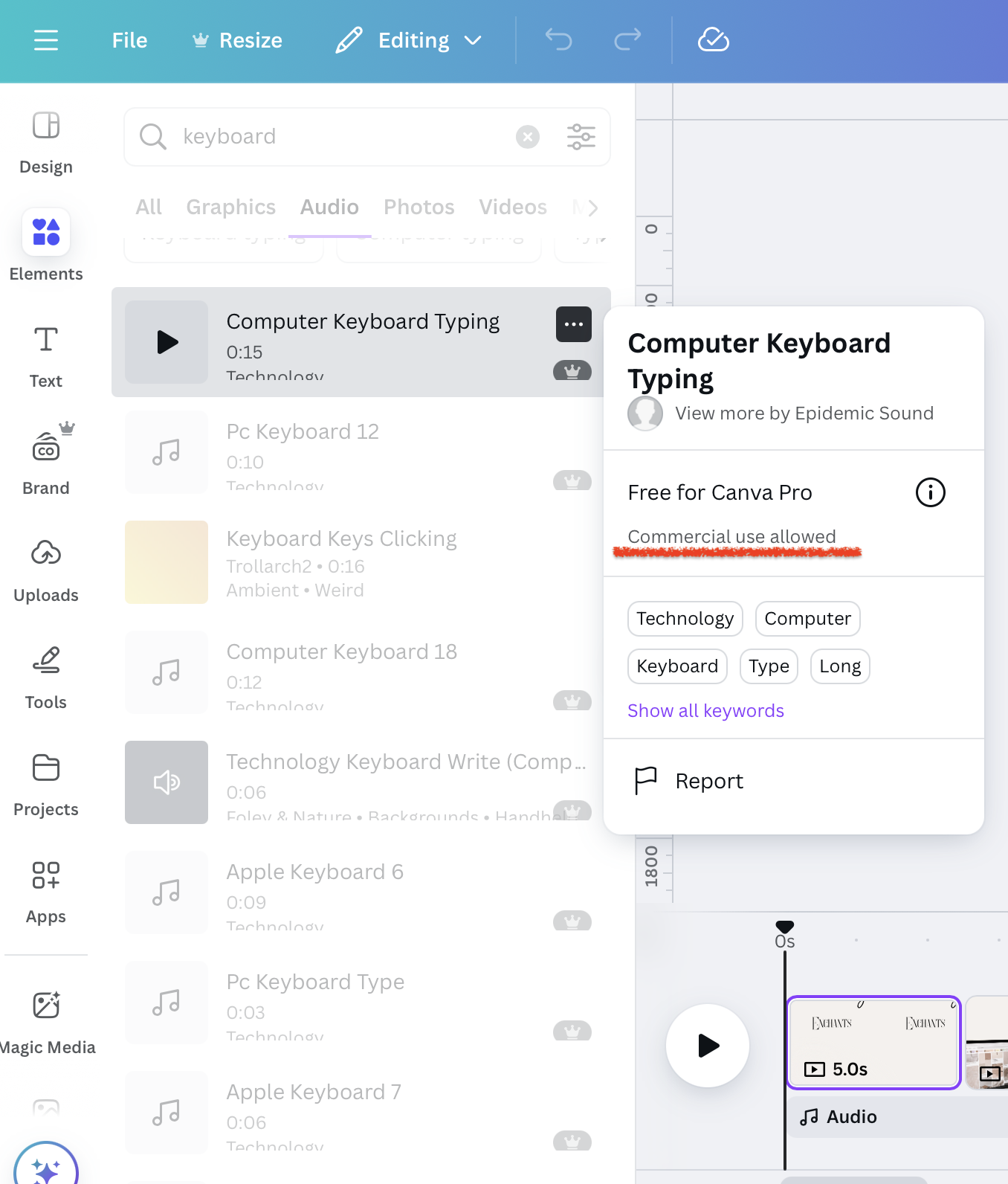The width and height of the screenshot is (1008, 1184).
Task: Open the Projects side panel
Action: (46, 785)
